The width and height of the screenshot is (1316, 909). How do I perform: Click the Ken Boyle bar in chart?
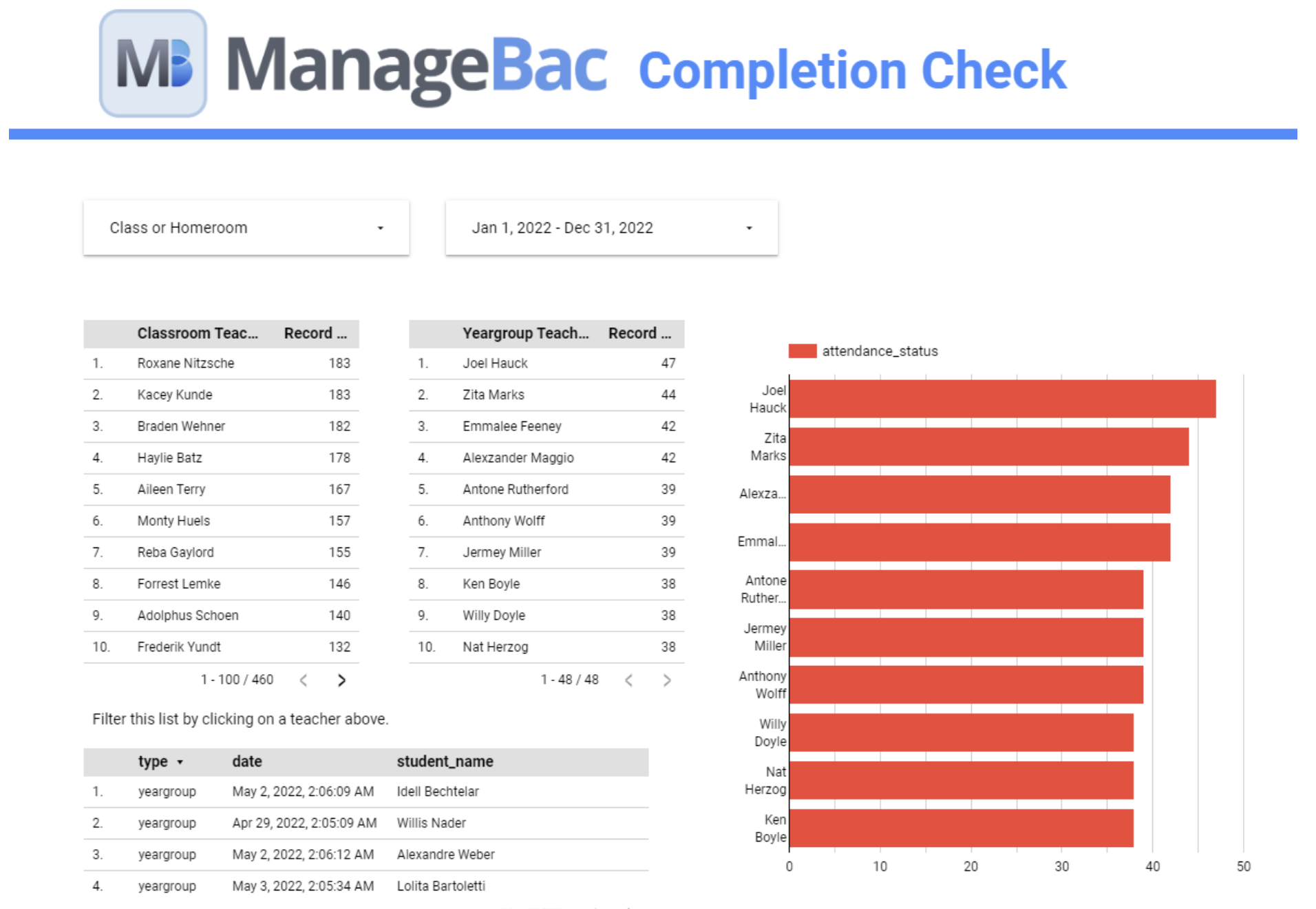tap(962, 828)
